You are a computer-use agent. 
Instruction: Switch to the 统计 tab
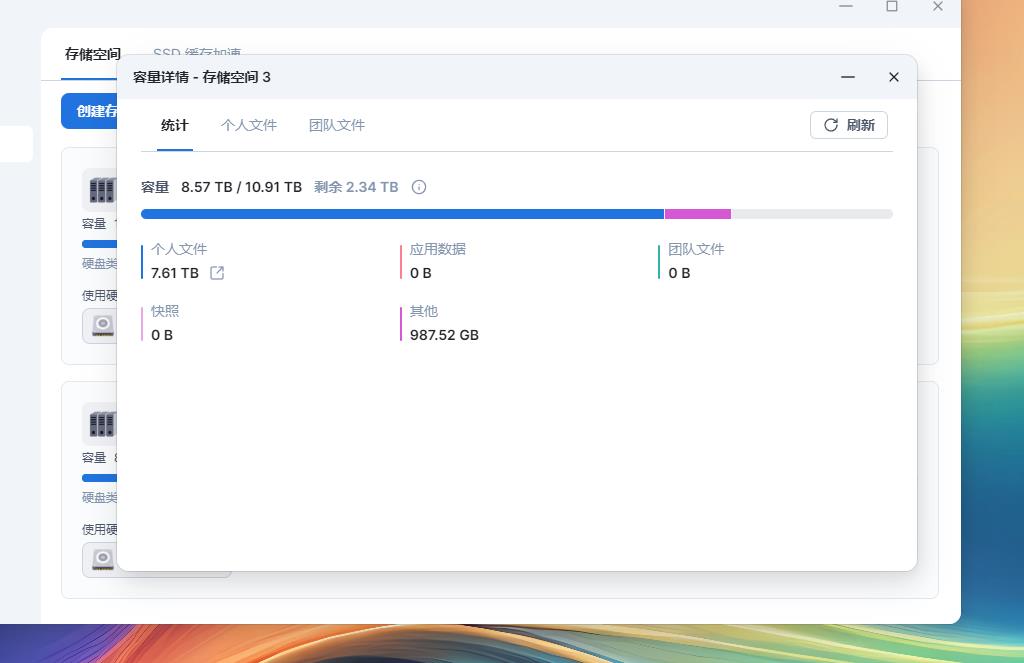click(x=174, y=125)
